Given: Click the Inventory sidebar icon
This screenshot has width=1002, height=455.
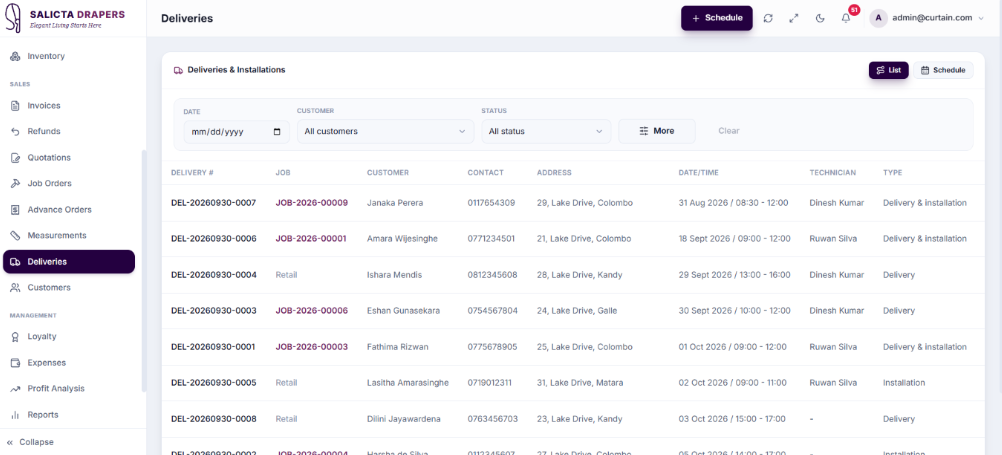Looking at the screenshot, I should pyautogui.click(x=15, y=56).
